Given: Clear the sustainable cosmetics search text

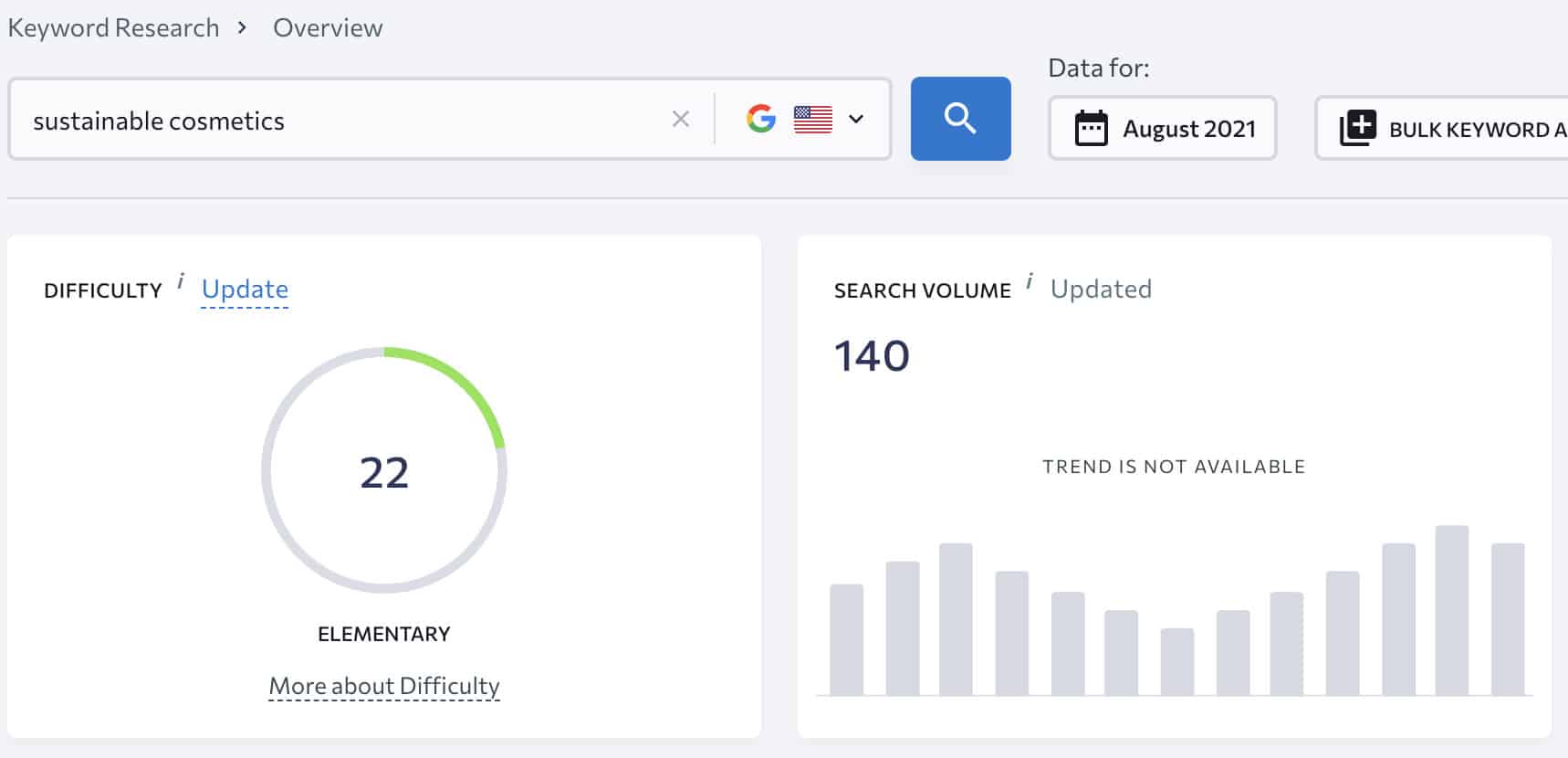Looking at the screenshot, I should point(680,119).
